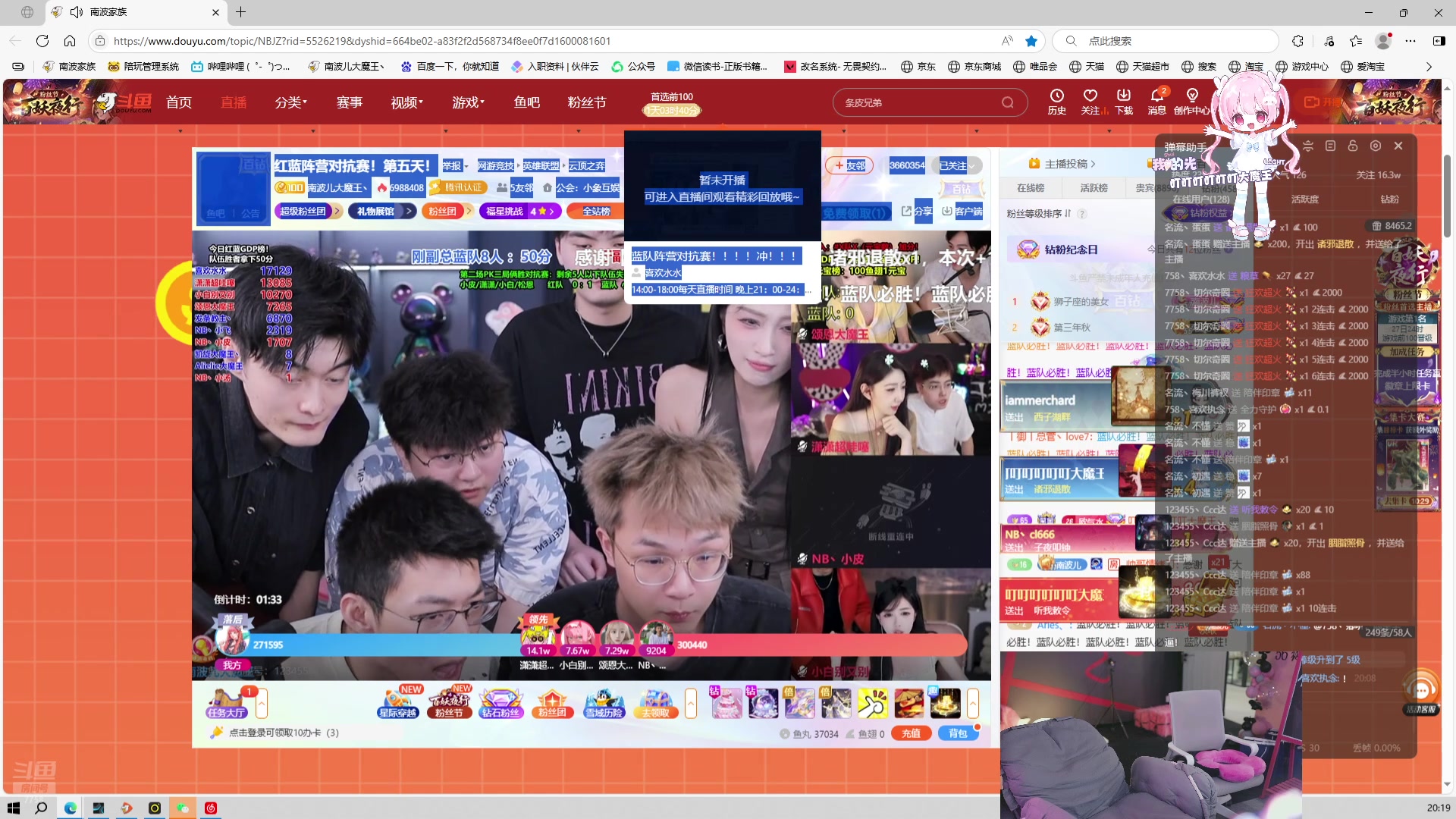1456x819 pixels.
Task: Reload the page with the browser refresh icon
Action: click(x=42, y=41)
